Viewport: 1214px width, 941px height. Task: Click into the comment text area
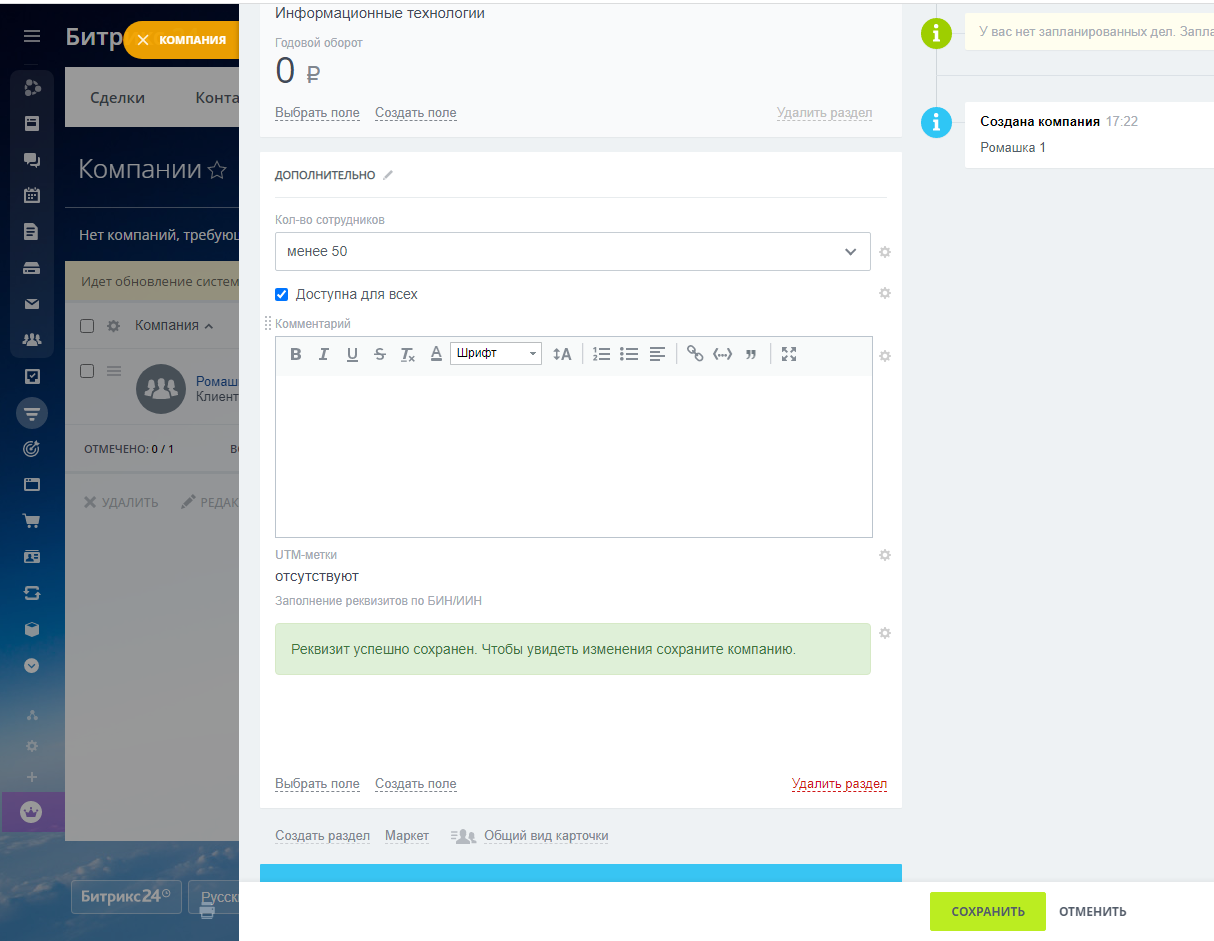(x=573, y=456)
